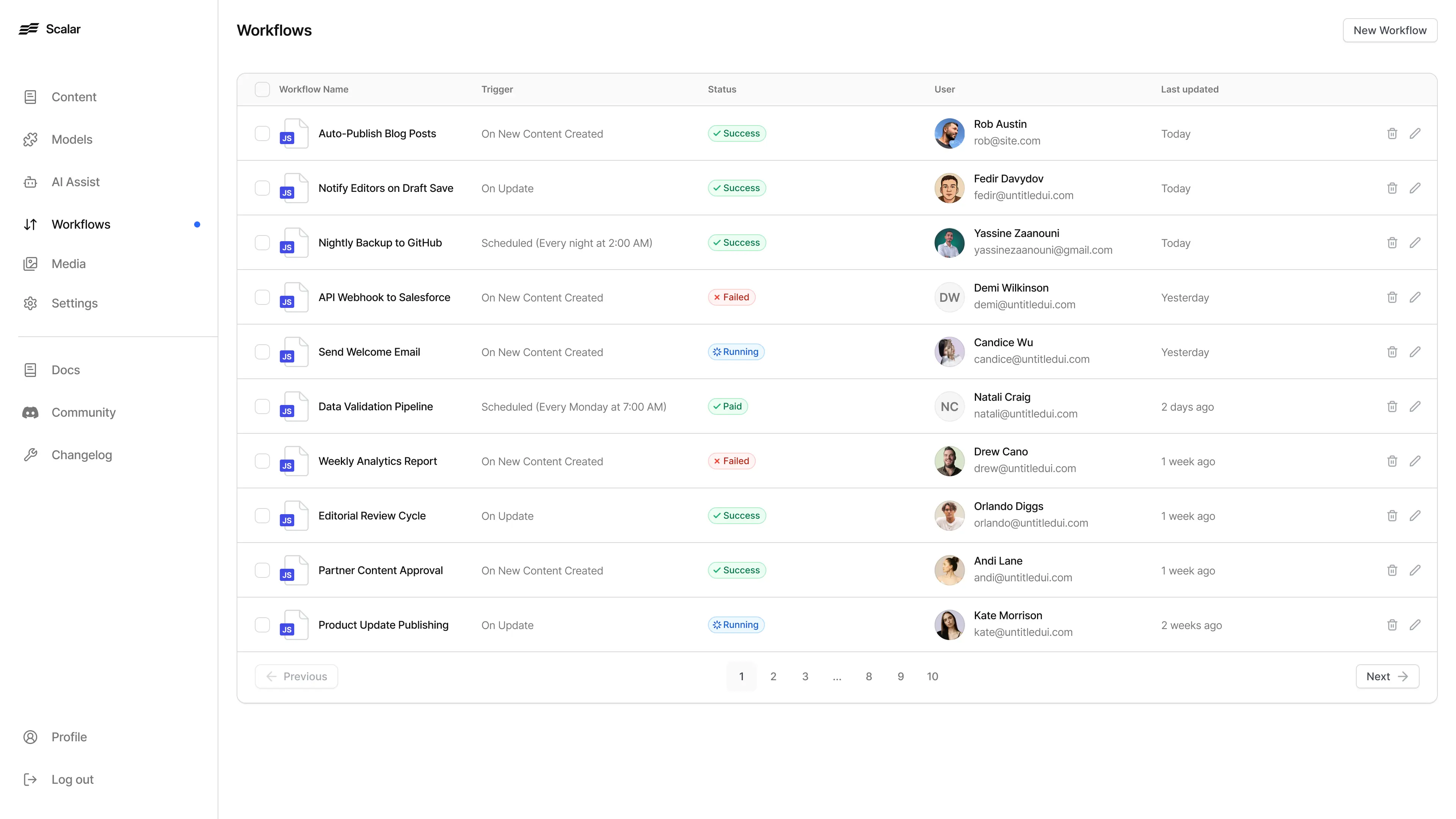The width and height of the screenshot is (1456, 819).
Task: Click Rob Austin's avatar thumbnail
Action: click(x=949, y=133)
